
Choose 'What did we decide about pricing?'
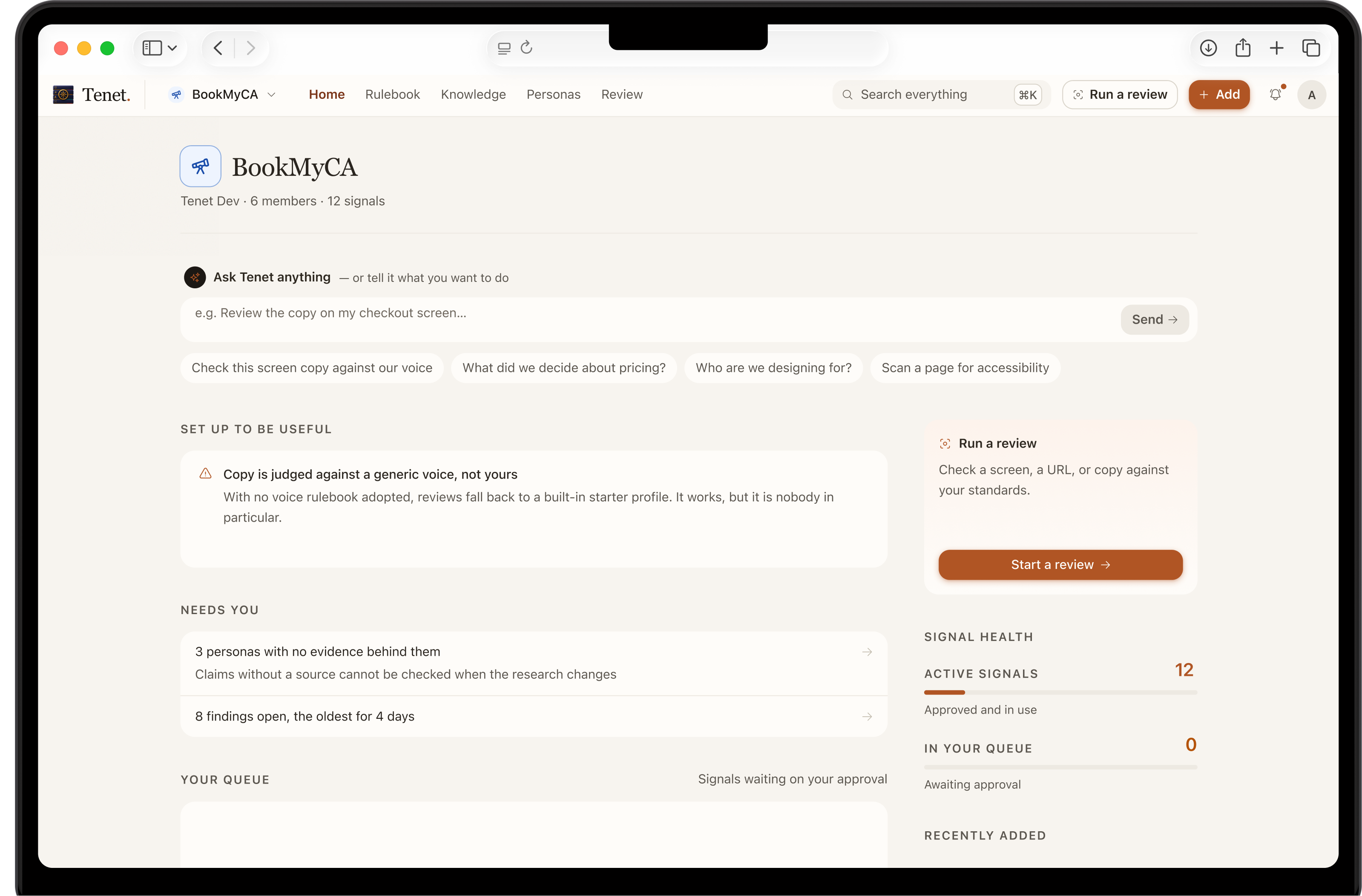pyautogui.click(x=564, y=368)
